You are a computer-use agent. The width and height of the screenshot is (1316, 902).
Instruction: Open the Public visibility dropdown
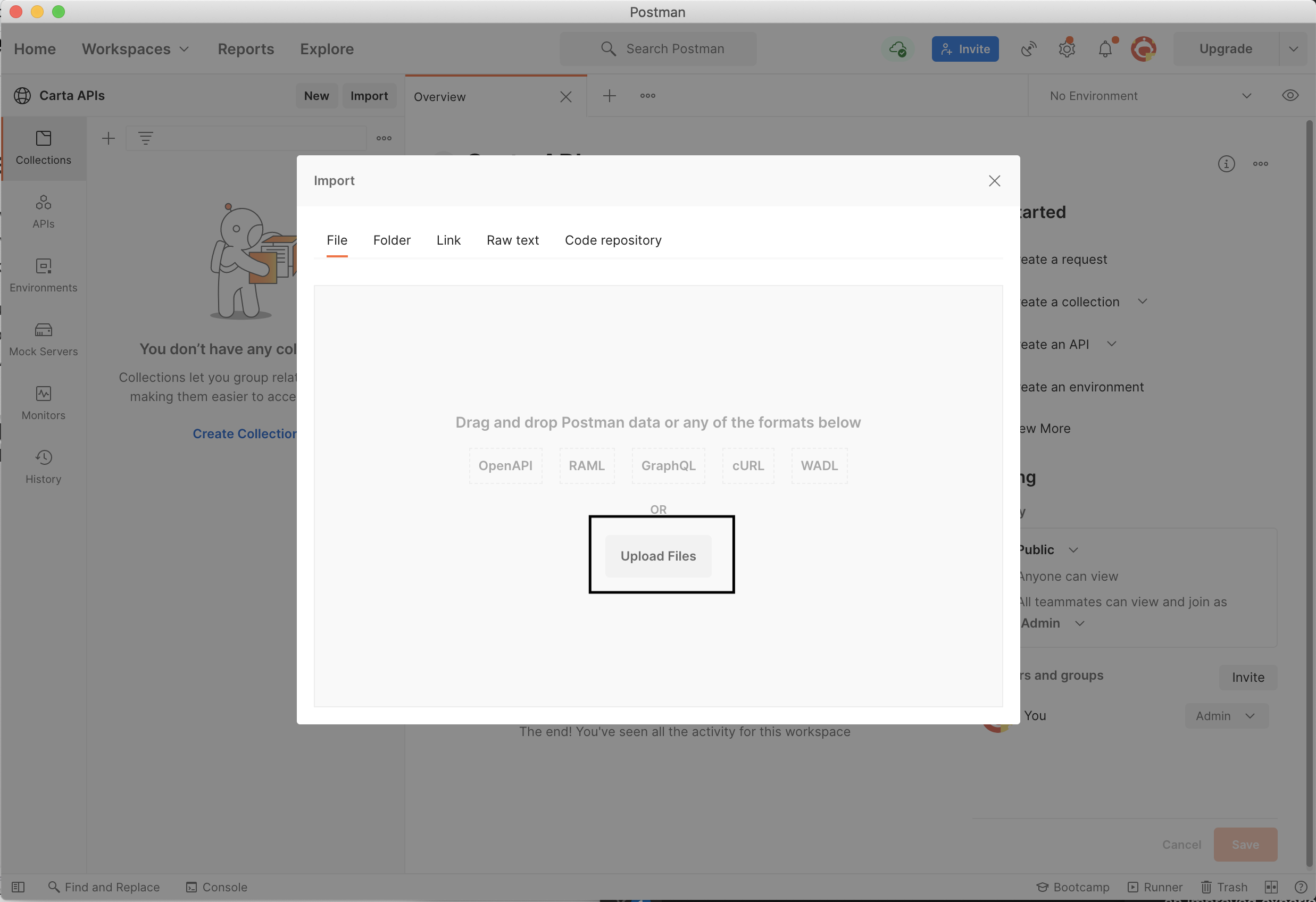pyautogui.click(x=1047, y=550)
